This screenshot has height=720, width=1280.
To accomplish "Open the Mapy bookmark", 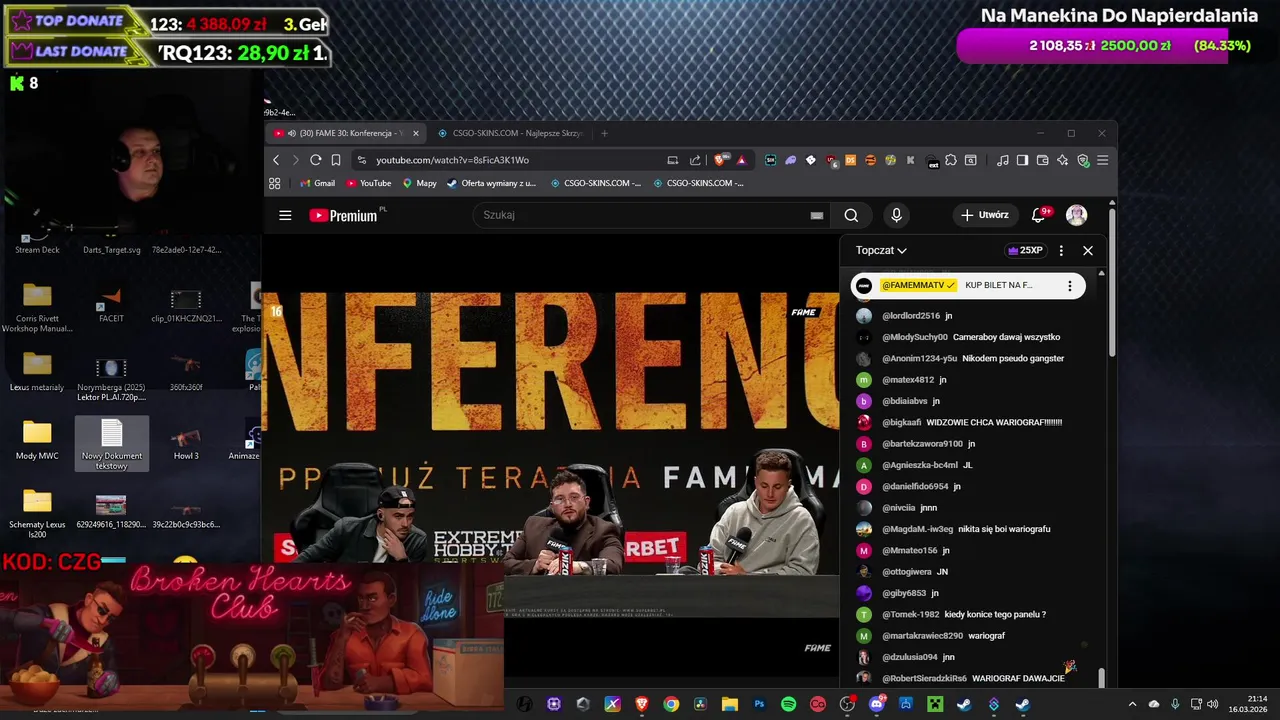I will tap(420, 183).
